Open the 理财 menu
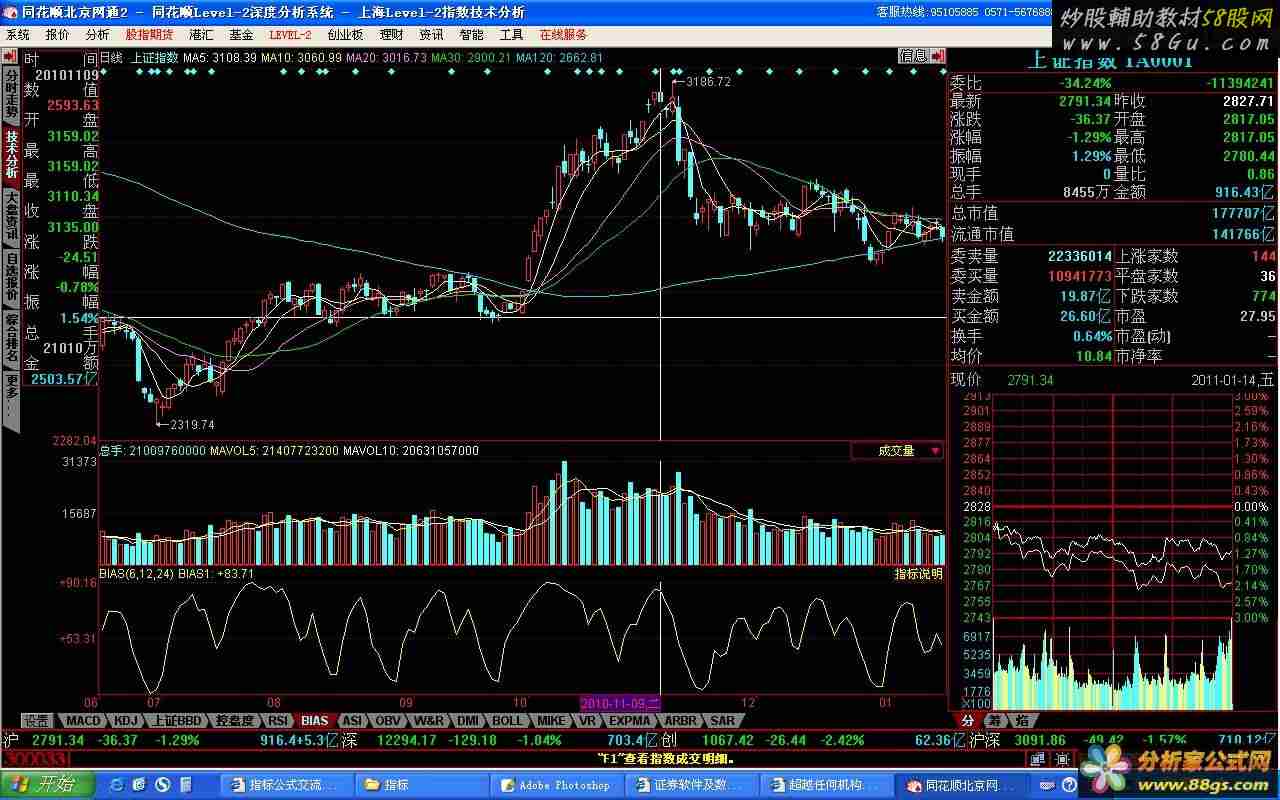 click(x=391, y=34)
